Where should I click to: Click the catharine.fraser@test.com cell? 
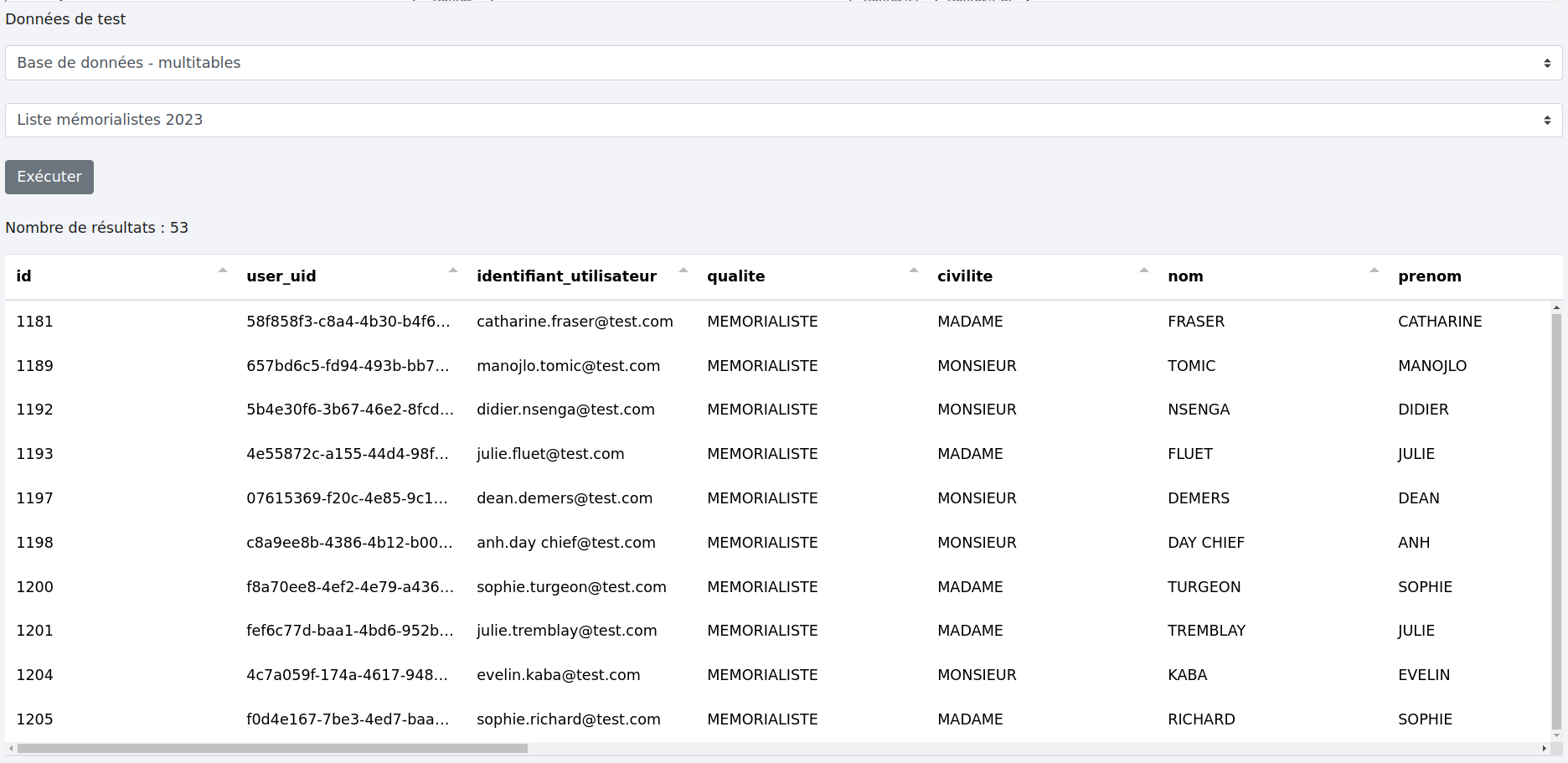(575, 322)
